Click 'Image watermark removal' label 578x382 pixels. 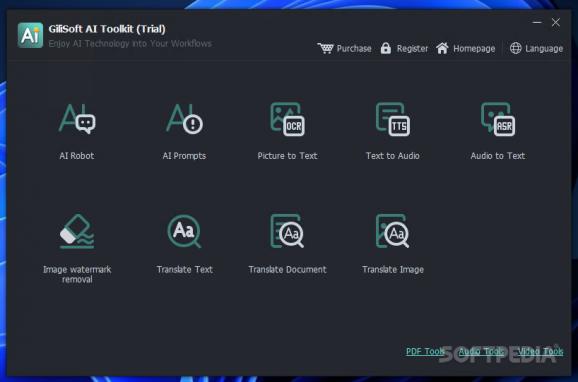(x=77, y=274)
